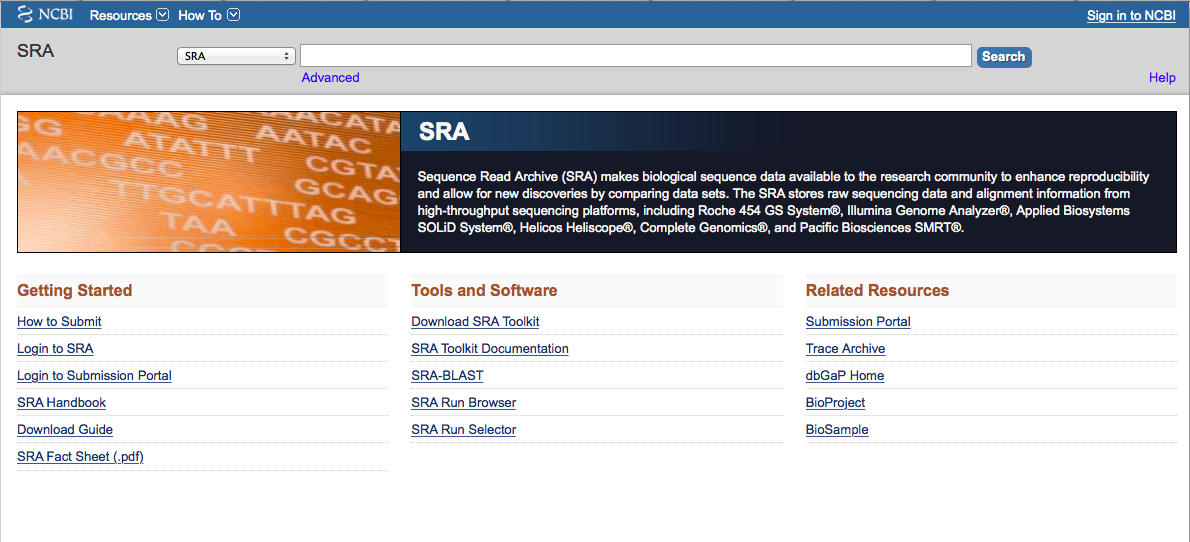Screen dimensions: 1190x542
Task: Open How to Submit link
Action: [59, 322]
